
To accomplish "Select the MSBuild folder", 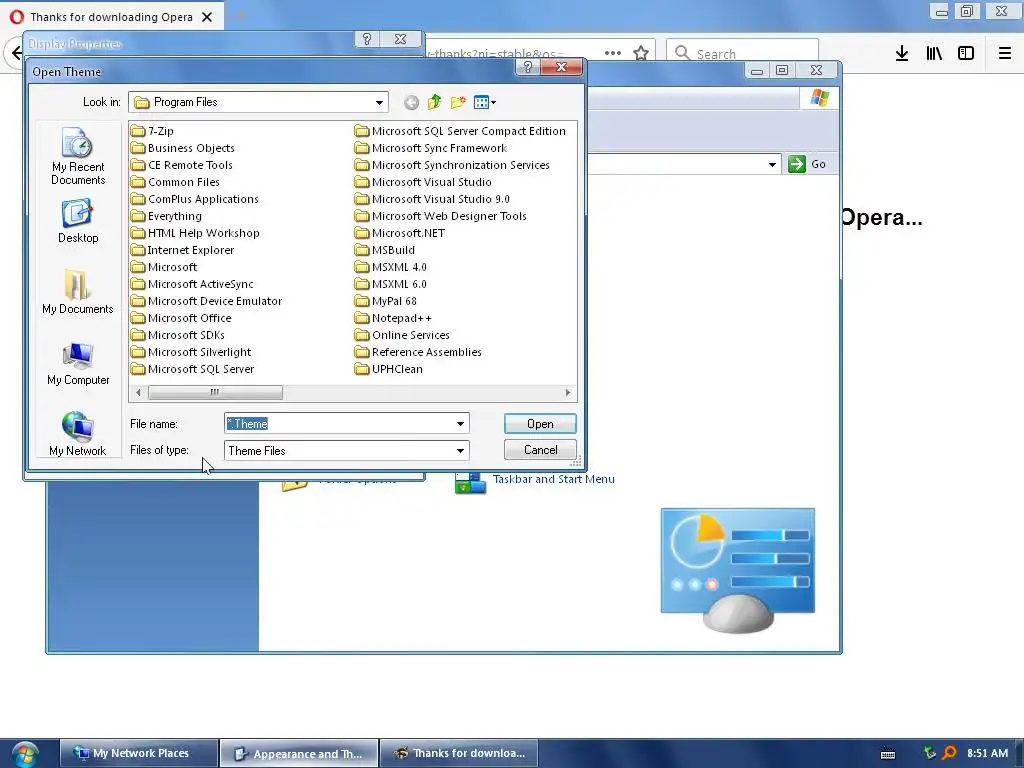I will point(385,249).
